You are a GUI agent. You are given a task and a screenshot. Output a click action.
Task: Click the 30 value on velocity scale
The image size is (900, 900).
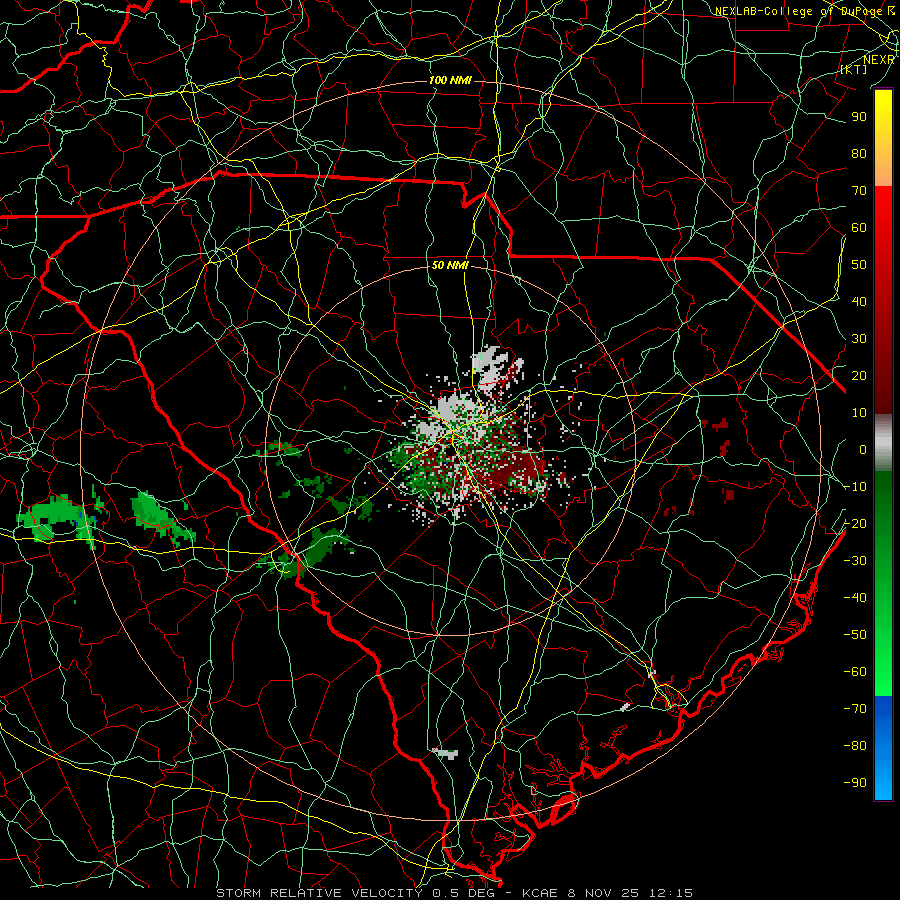point(859,339)
